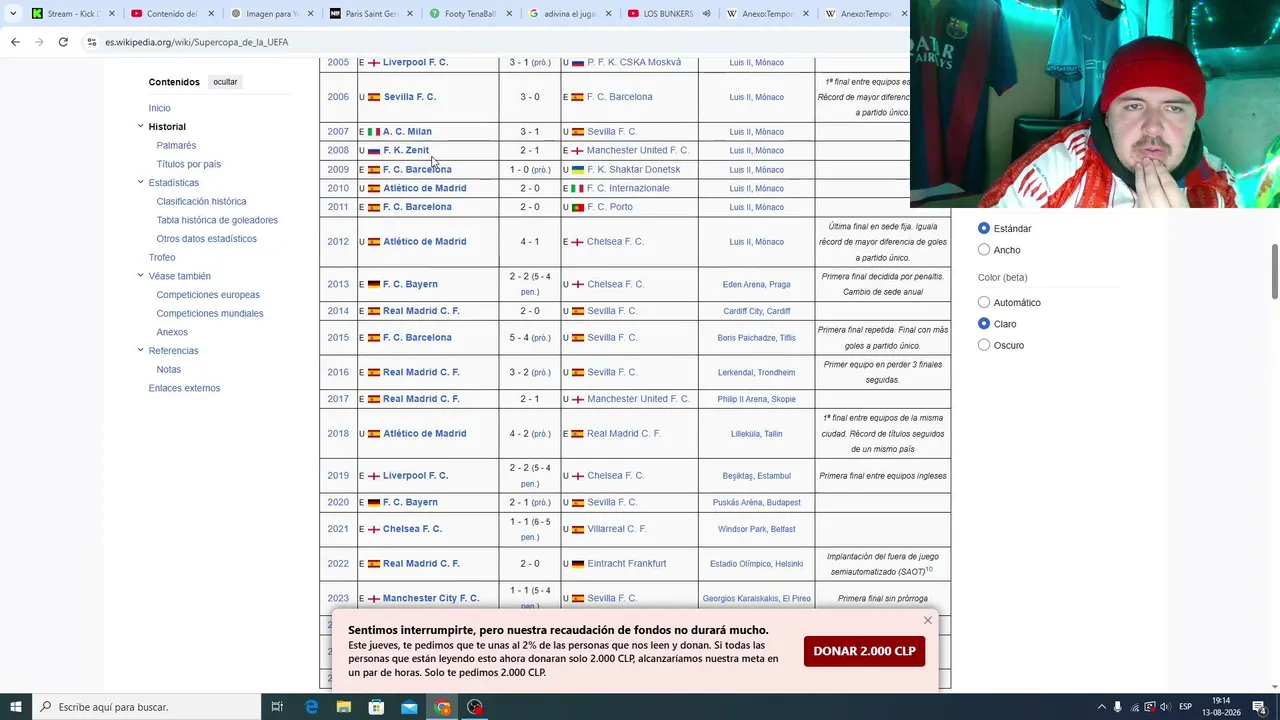Click the DONAR 2.000 CLP button
Screen dimensions: 1280x720
tap(864, 651)
